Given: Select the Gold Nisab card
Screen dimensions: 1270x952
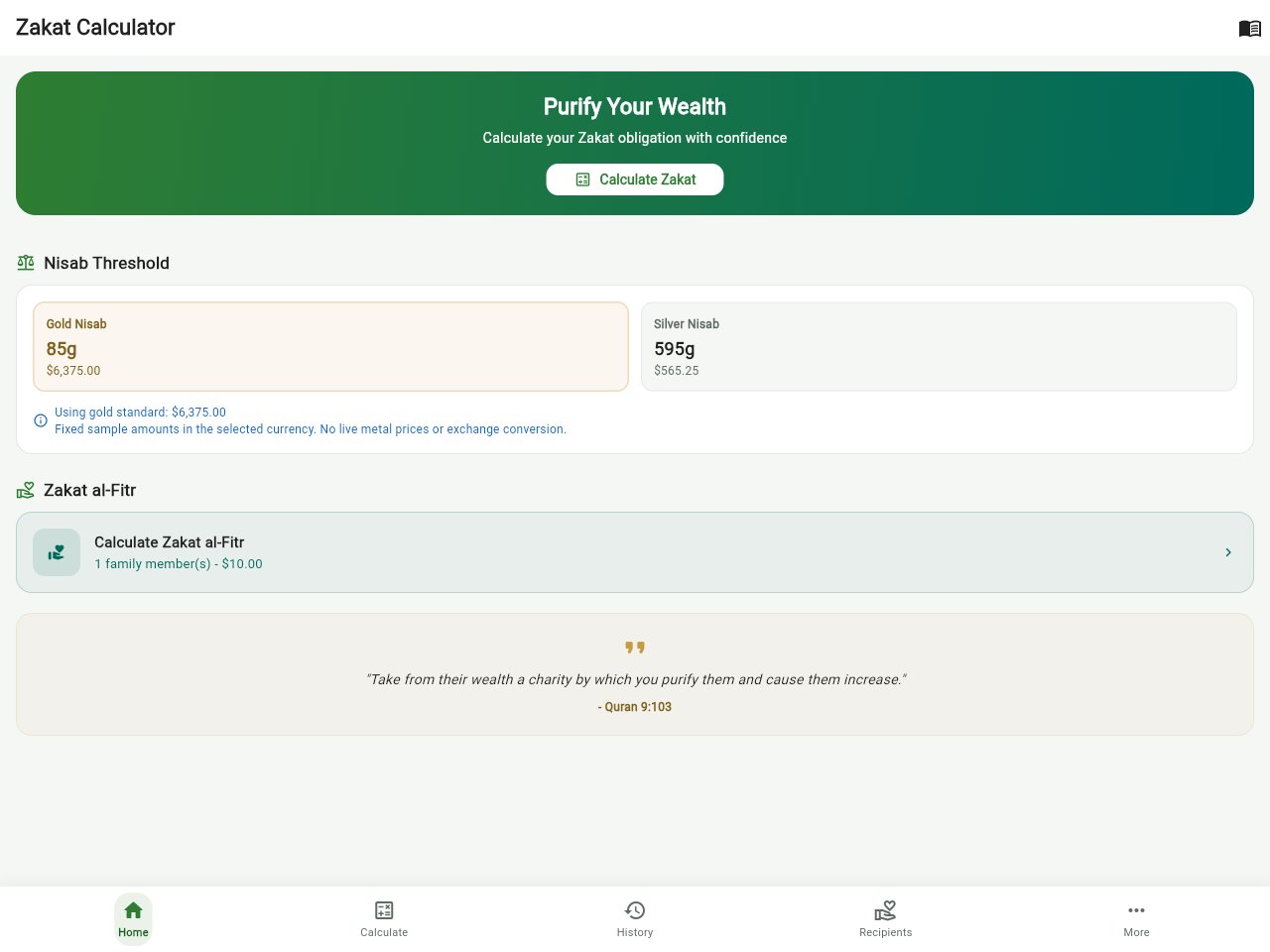Looking at the screenshot, I should point(330,346).
